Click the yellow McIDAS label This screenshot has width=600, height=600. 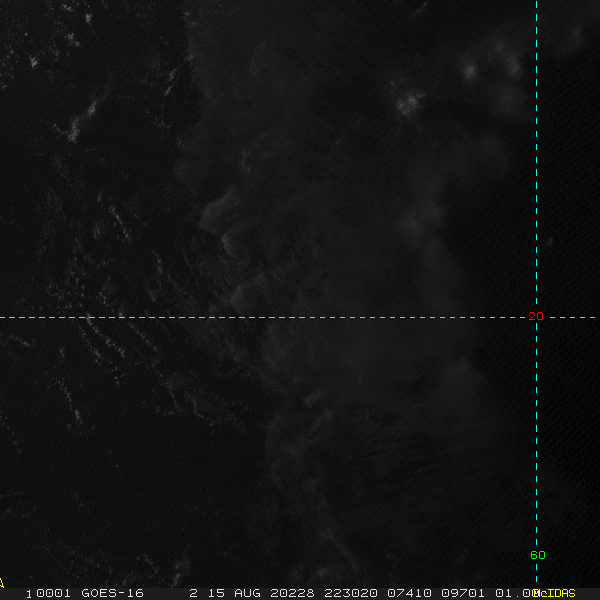point(555,593)
